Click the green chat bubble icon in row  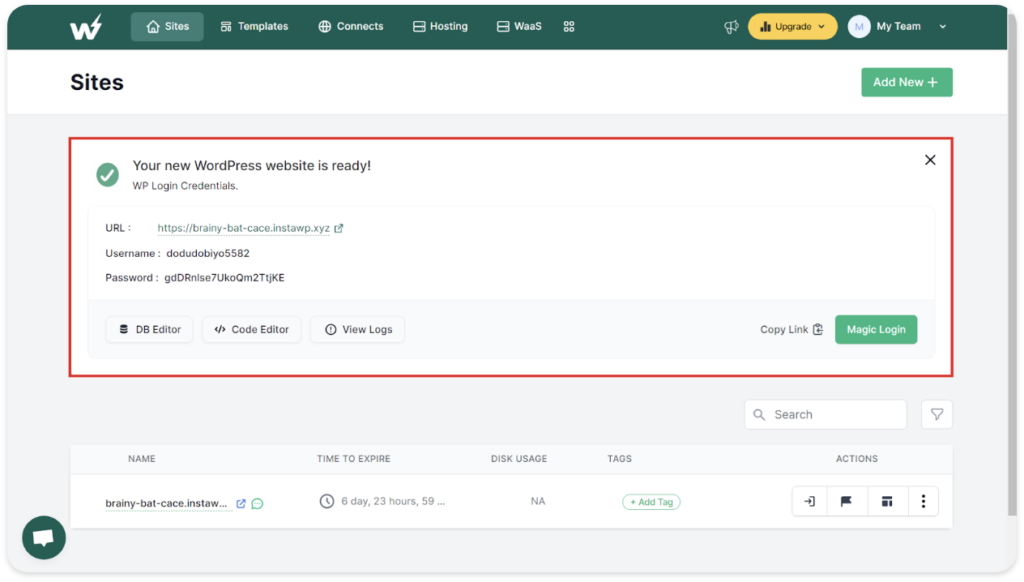click(x=257, y=504)
